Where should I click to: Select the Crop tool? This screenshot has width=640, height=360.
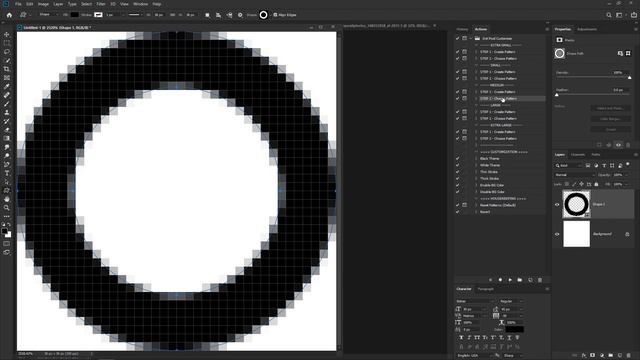pyautogui.click(x=7, y=69)
